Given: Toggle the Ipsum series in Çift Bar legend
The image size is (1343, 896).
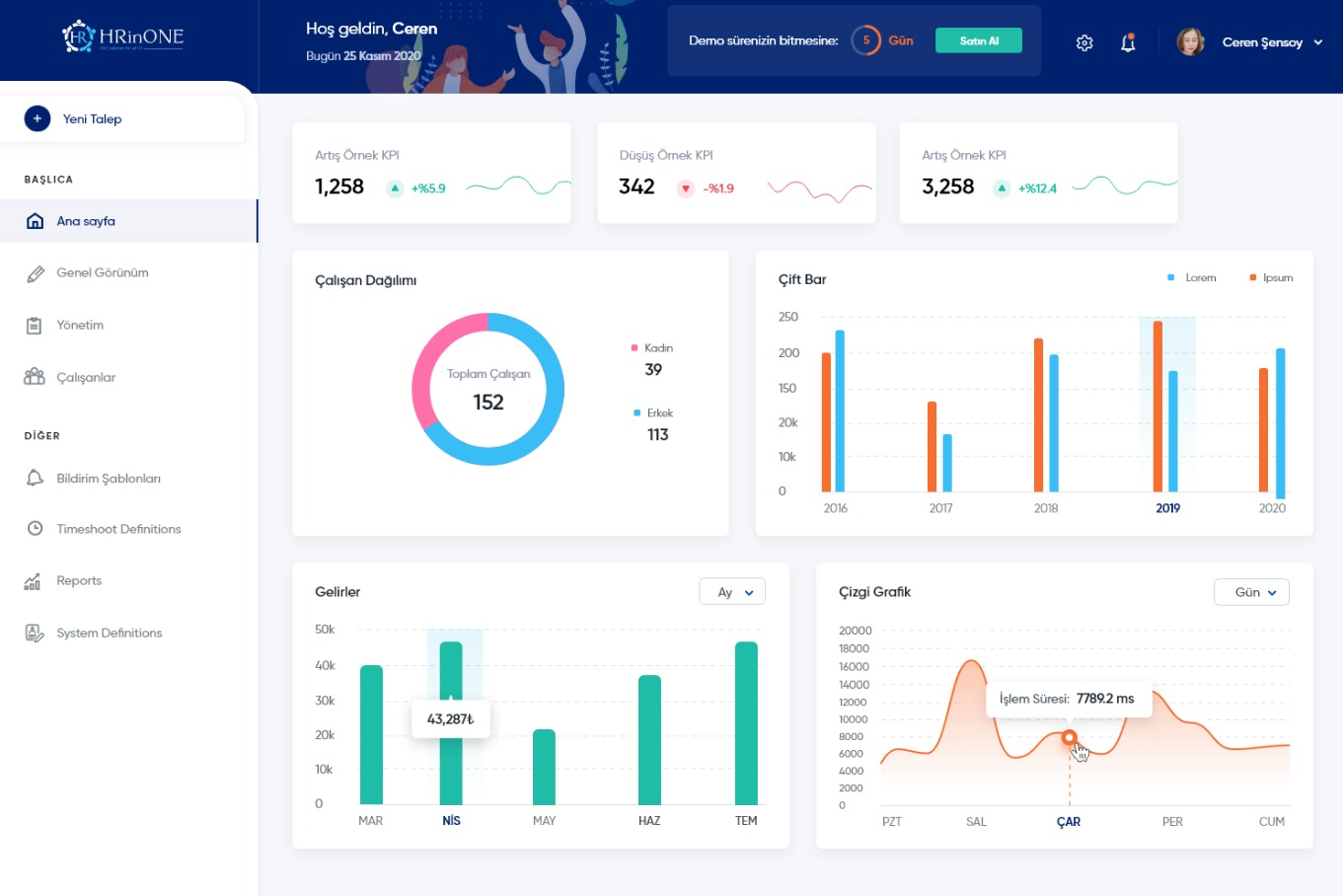Looking at the screenshot, I should click(x=1271, y=278).
